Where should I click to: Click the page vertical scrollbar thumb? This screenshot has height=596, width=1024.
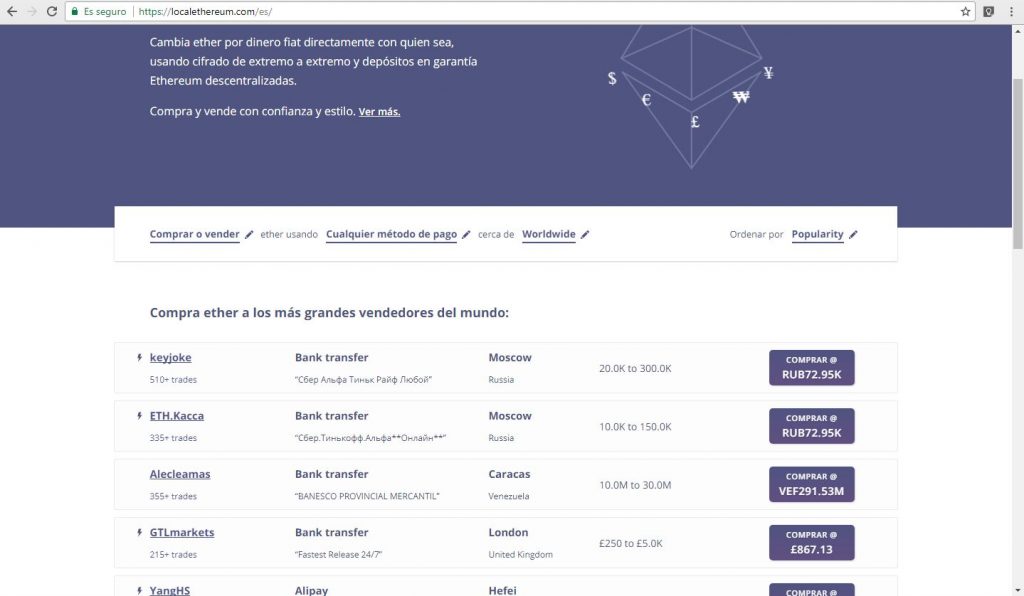pyautogui.click(x=1017, y=163)
